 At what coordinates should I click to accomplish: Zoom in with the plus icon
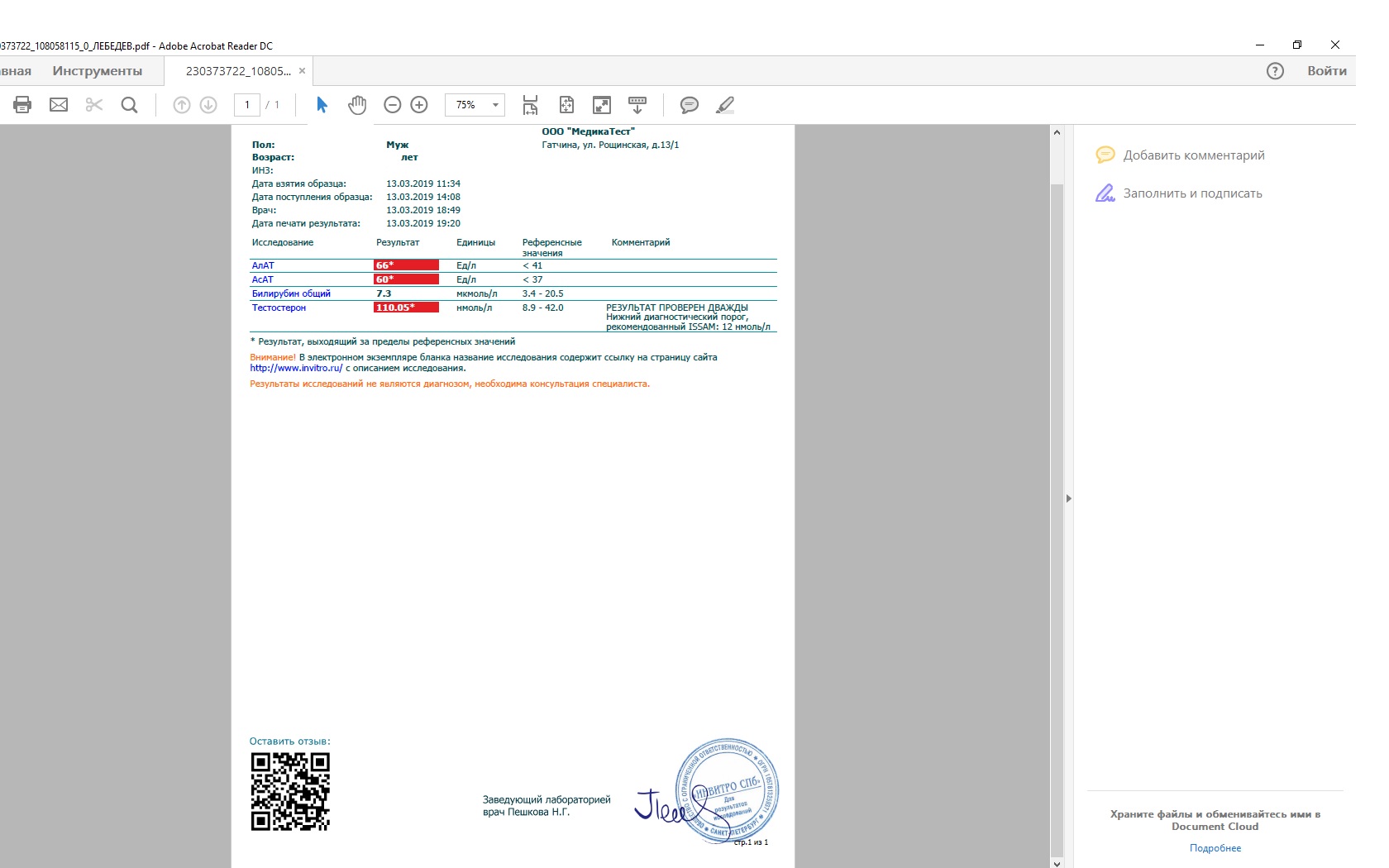coord(419,105)
